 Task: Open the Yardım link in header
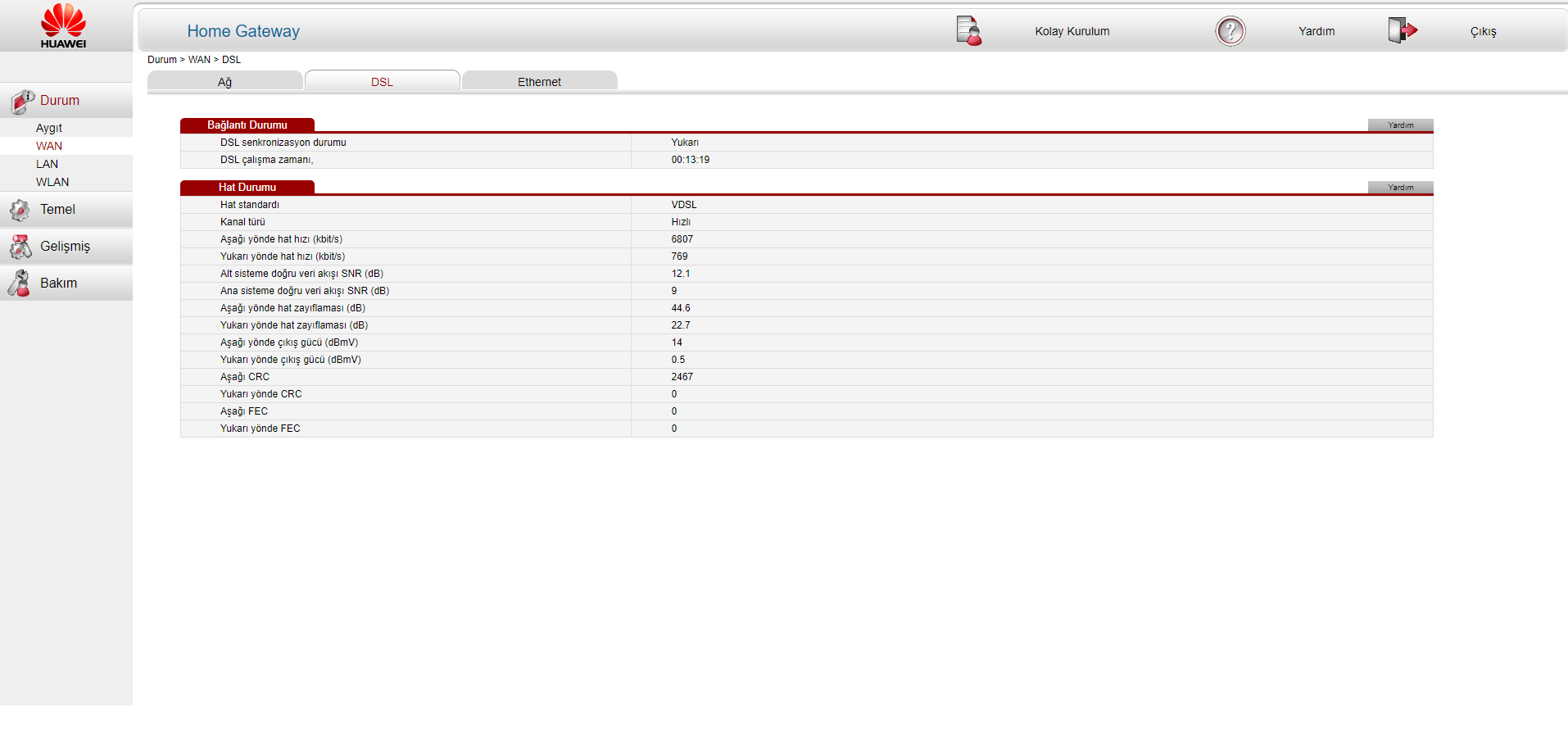click(1316, 31)
